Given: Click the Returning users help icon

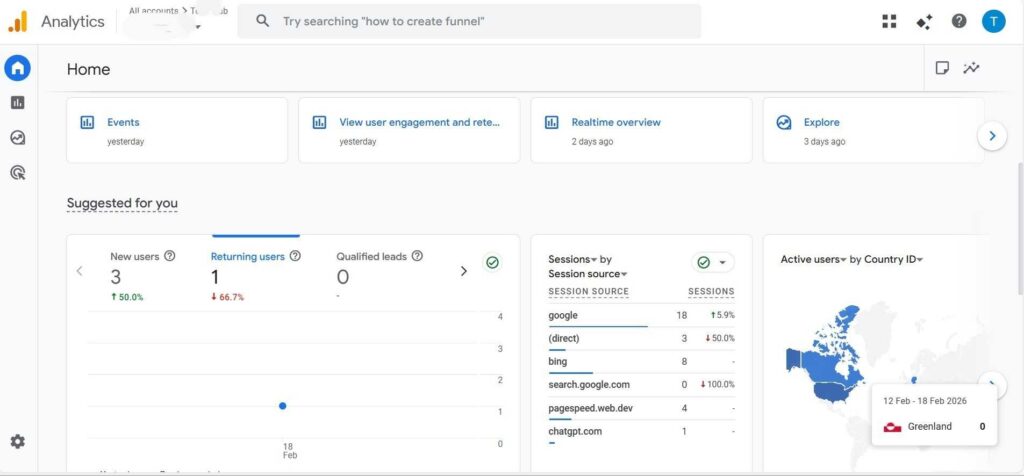Looking at the screenshot, I should (x=295, y=256).
